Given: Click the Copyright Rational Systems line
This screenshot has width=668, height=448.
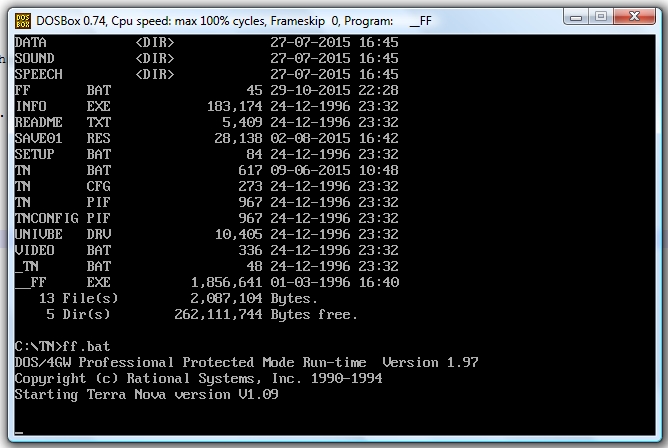Looking at the screenshot, I should point(198,379).
